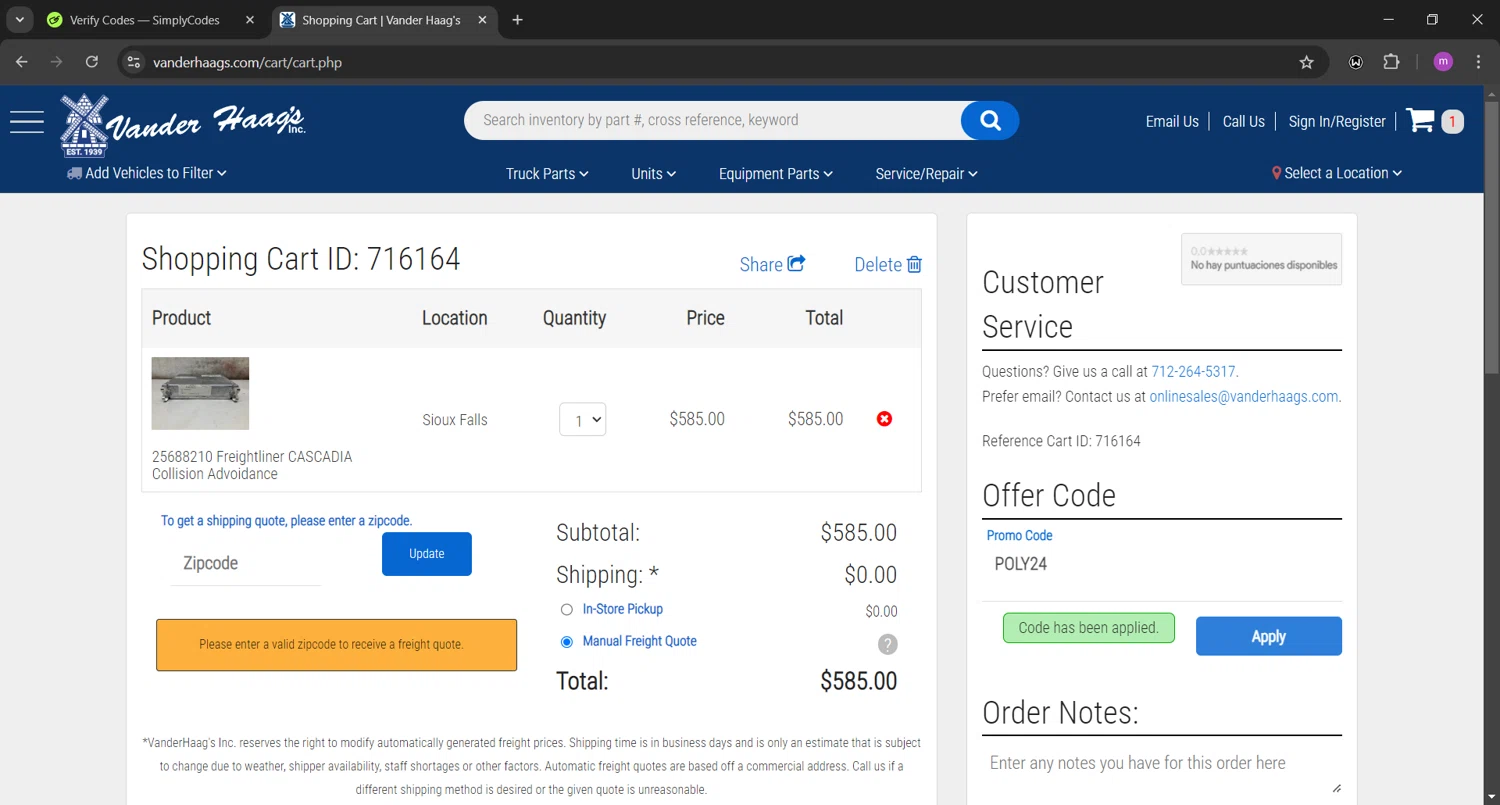Click the Delete trash can icon
This screenshot has height=805, width=1500.
point(914,265)
